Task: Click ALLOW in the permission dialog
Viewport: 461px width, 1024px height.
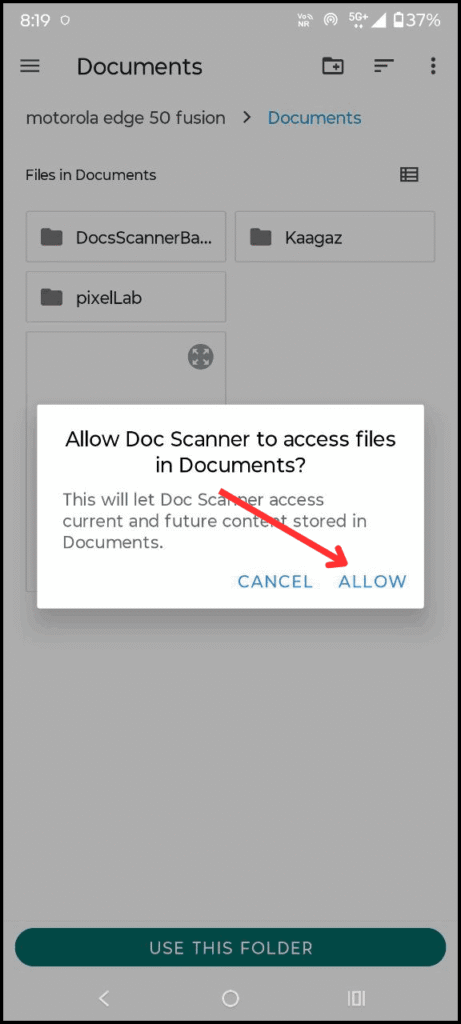Action: tap(372, 581)
